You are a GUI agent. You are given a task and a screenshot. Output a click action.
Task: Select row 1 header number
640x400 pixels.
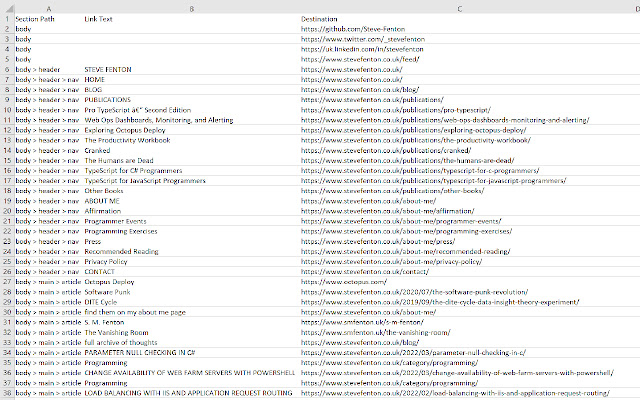(x=6, y=18)
